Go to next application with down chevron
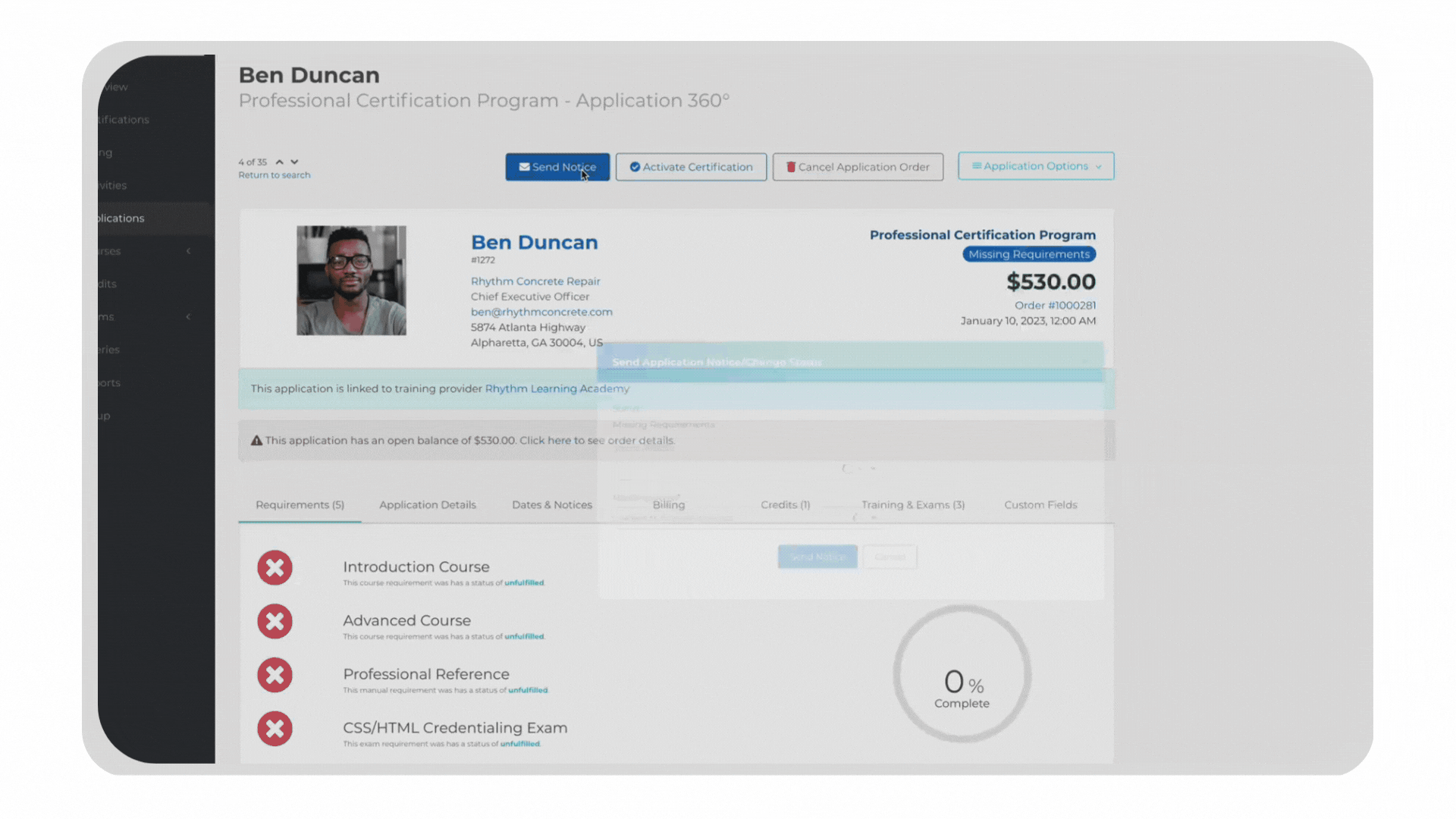 (294, 162)
